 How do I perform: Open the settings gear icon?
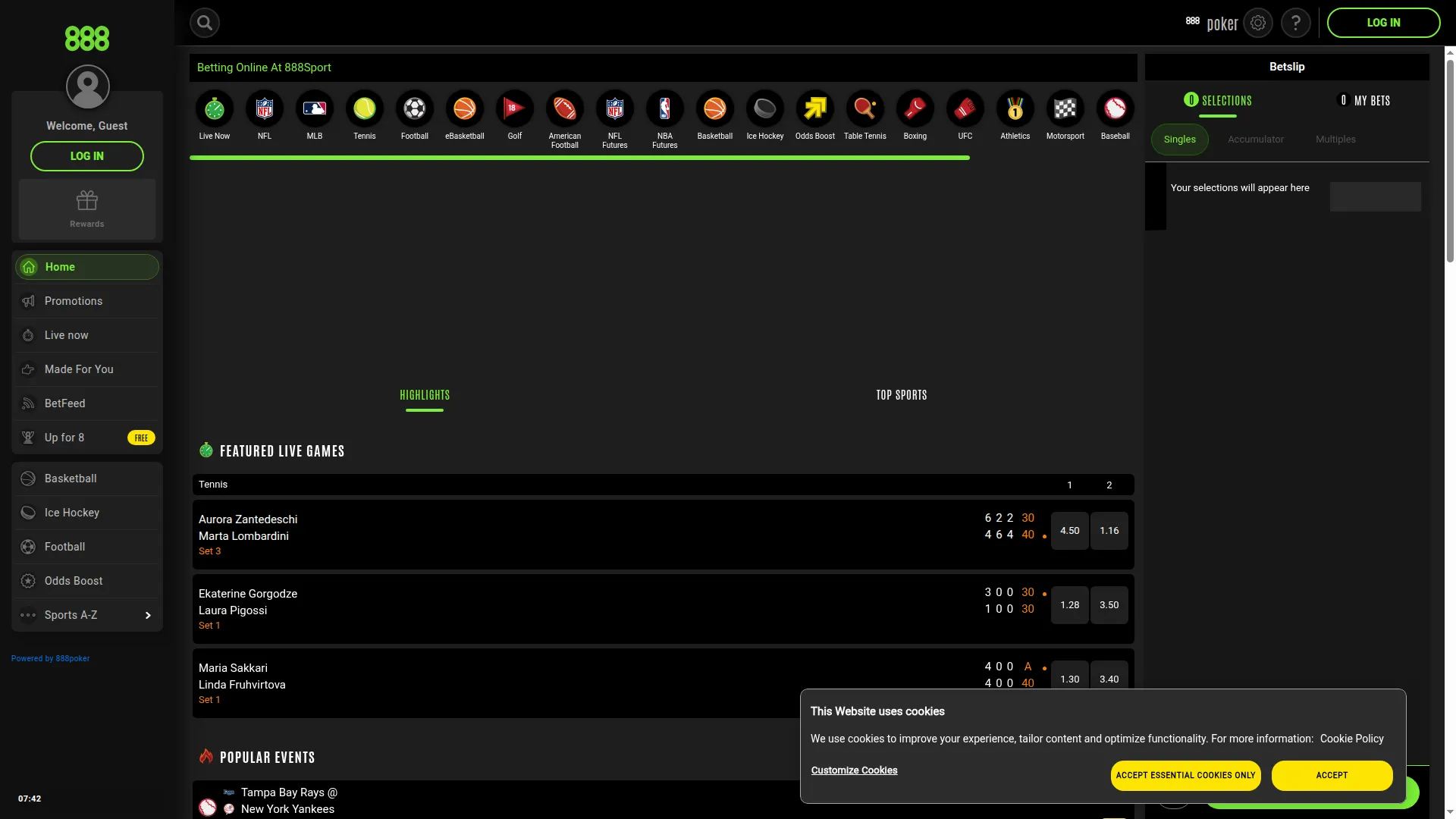(1258, 23)
